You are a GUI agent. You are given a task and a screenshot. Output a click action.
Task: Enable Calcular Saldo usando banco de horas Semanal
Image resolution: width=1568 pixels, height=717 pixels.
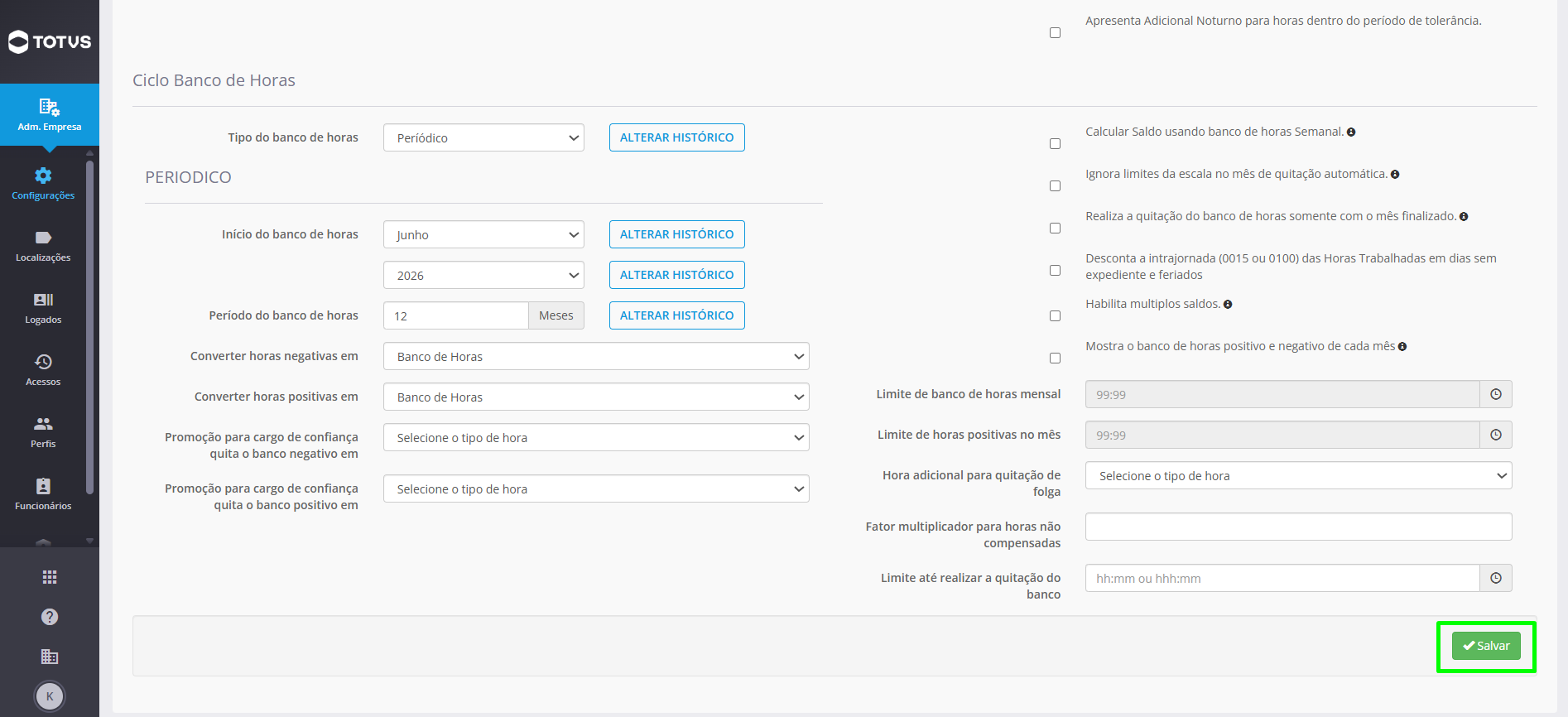click(x=1055, y=144)
